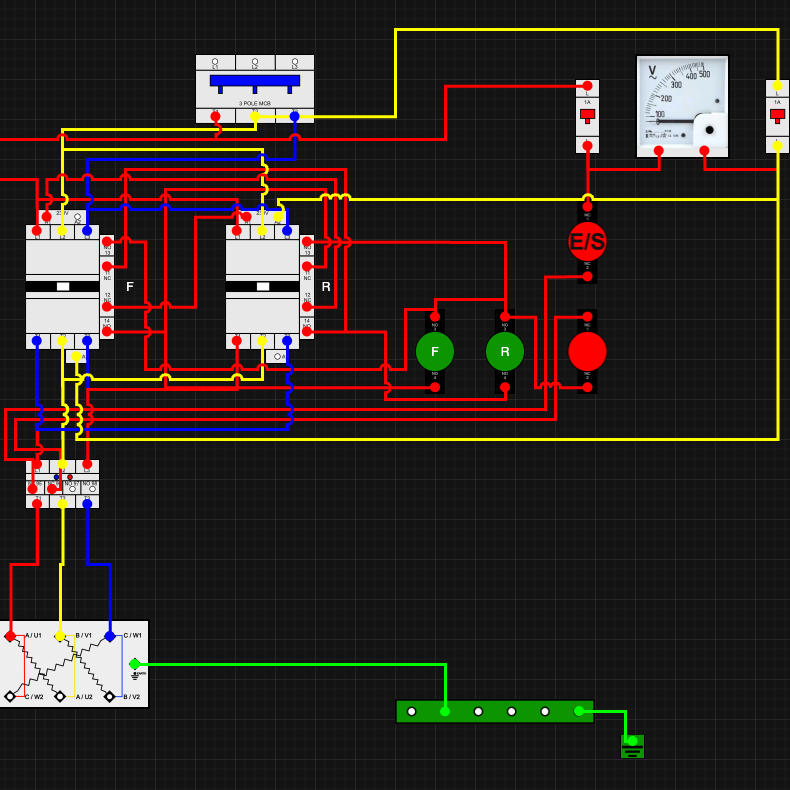Click R push button top NO terminal
This screenshot has width=790, height=790.
pos(505,317)
